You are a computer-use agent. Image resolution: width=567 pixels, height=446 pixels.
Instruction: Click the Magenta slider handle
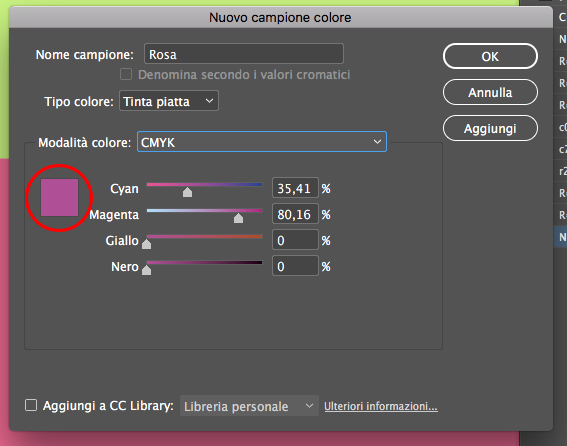tap(238, 218)
